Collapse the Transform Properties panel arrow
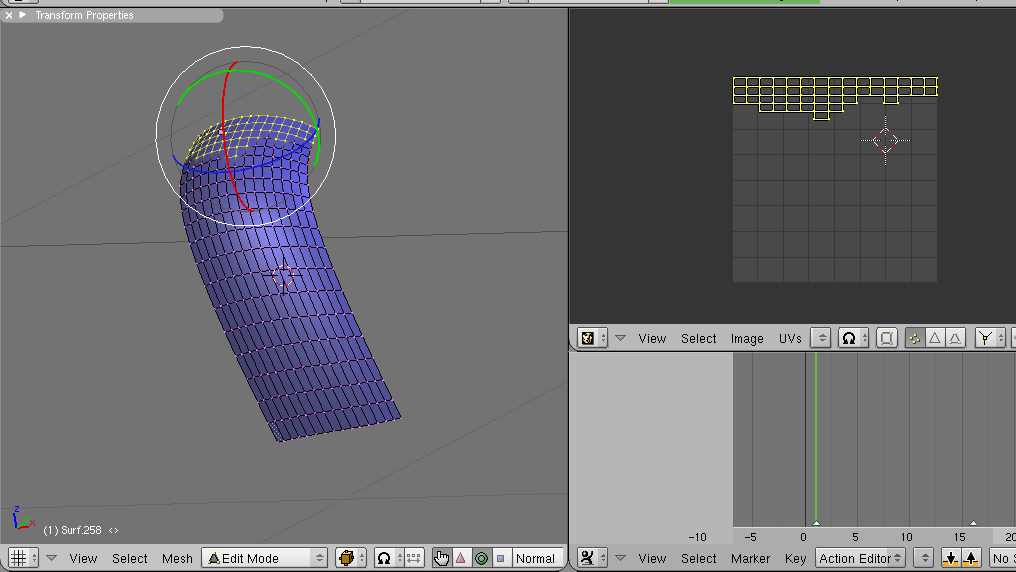Viewport: 1016px width, 572px height. click(x=23, y=14)
